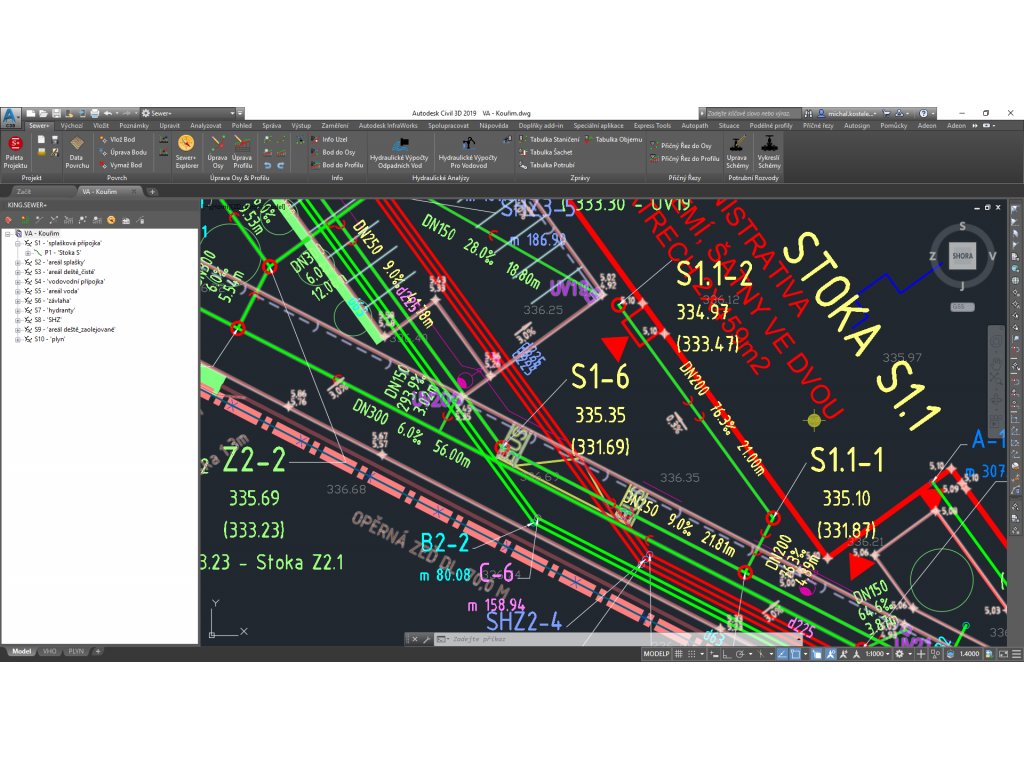Click the Save icon in quick access toolbar

click(56, 113)
